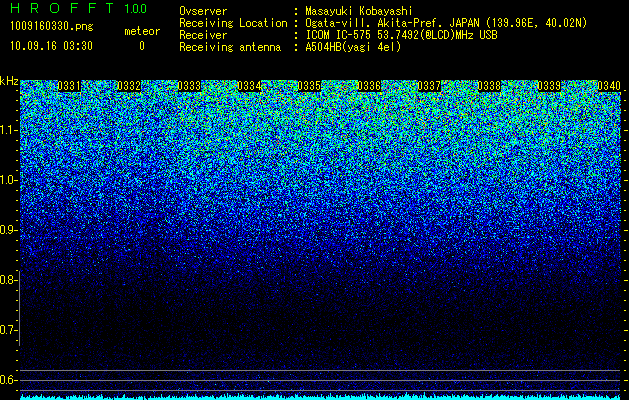Click the 0337 time marker
Viewport: 629px width, 400px height.
tap(429, 86)
